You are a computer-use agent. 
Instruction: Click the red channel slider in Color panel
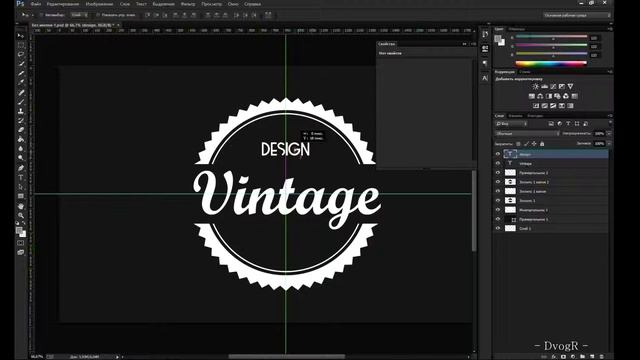551,37
